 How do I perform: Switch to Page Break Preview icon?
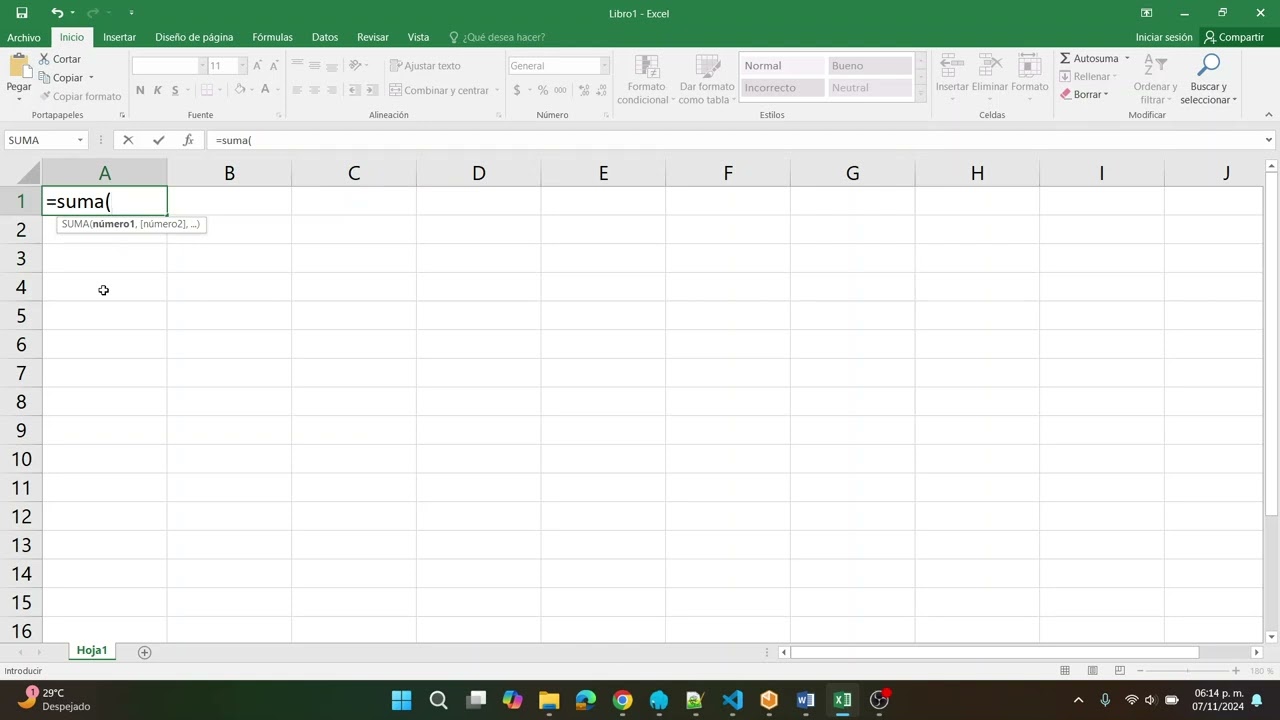tap(1120, 671)
